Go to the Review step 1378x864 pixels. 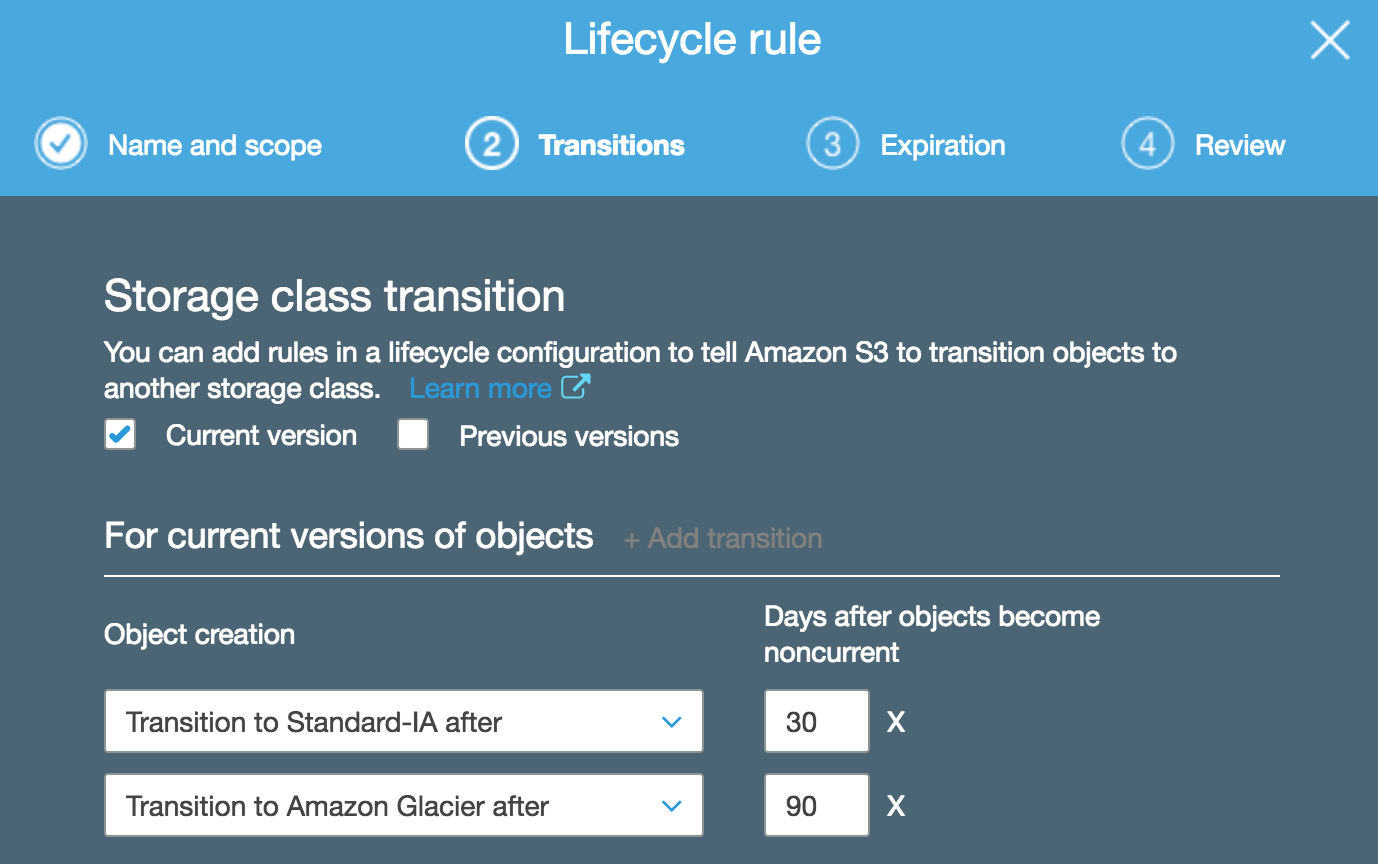pyautogui.click(x=1239, y=143)
